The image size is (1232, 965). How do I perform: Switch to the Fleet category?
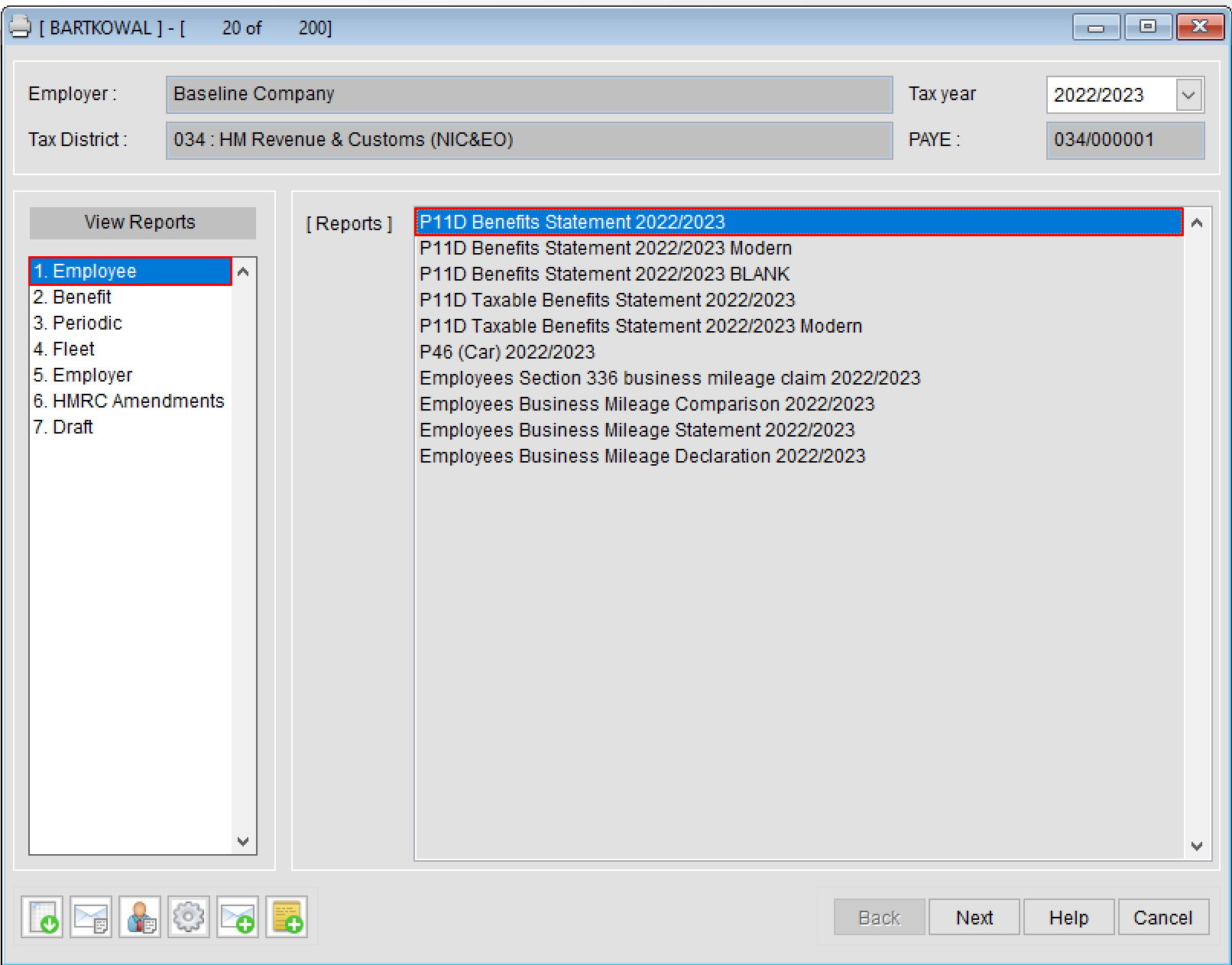[x=64, y=349]
